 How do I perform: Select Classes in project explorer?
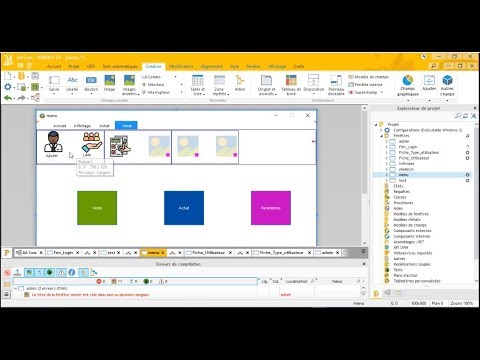click(399, 197)
